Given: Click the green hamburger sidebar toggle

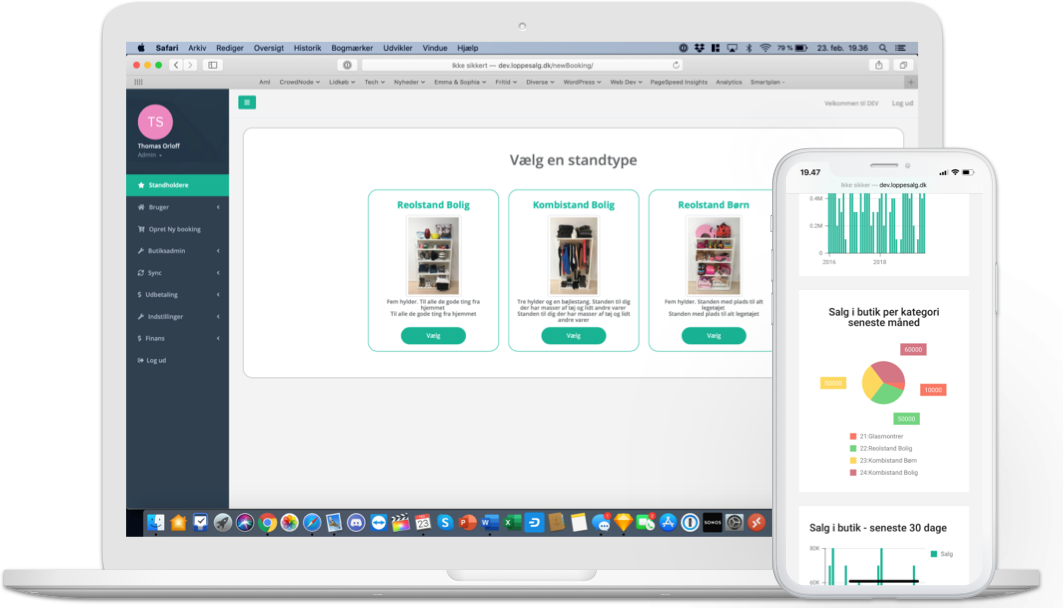Looking at the screenshot, I should click(247, 102).
